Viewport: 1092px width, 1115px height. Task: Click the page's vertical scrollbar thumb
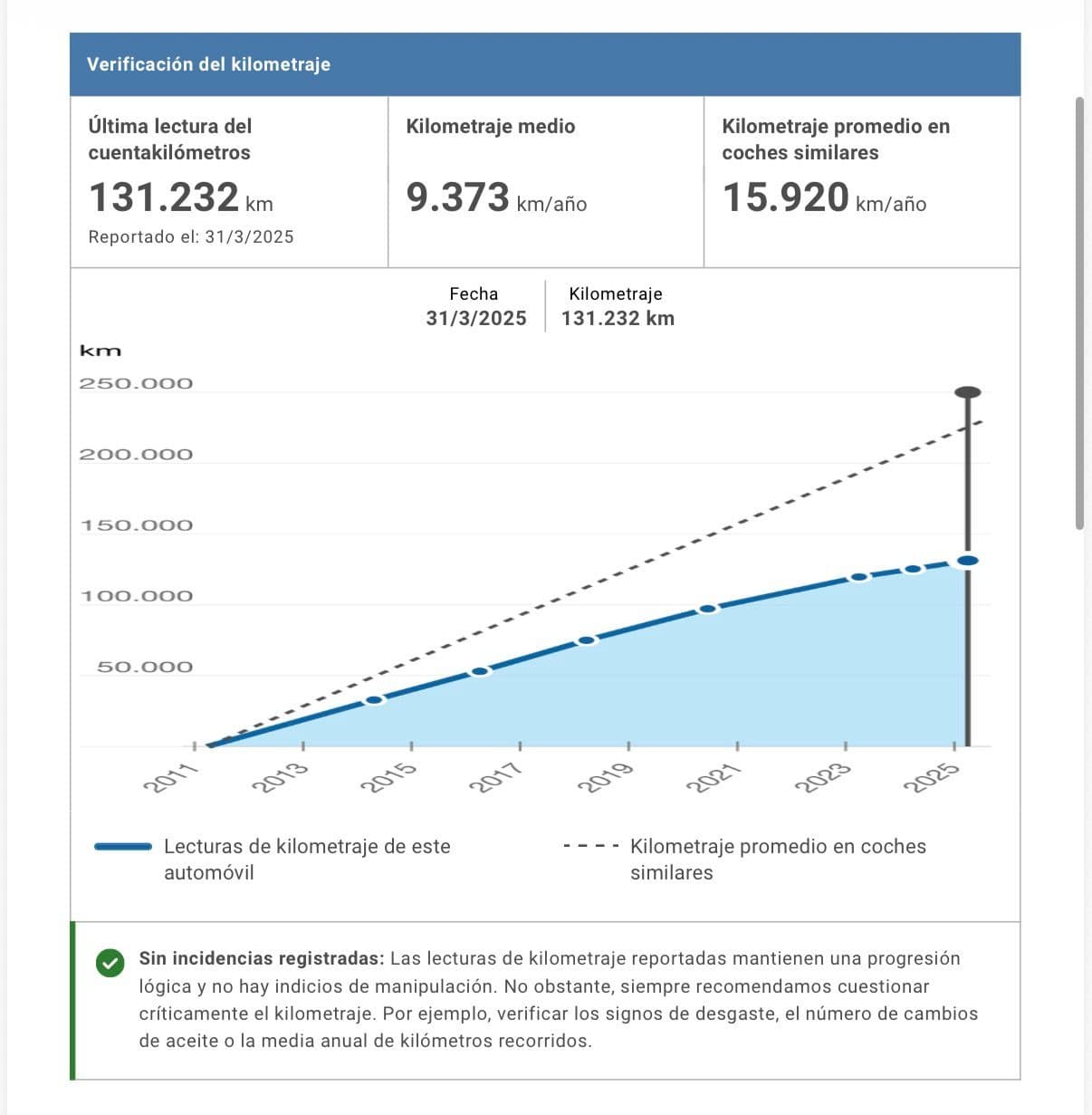coord(1078,312)
